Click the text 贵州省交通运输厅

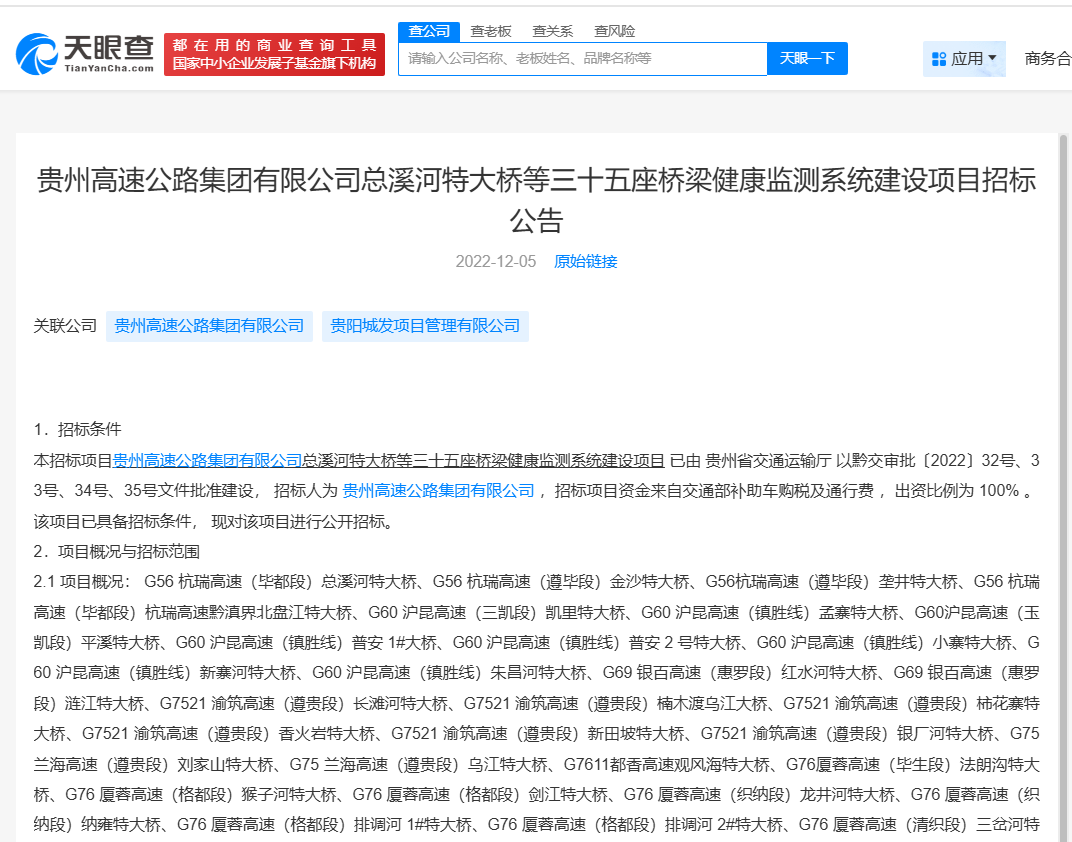768,461
